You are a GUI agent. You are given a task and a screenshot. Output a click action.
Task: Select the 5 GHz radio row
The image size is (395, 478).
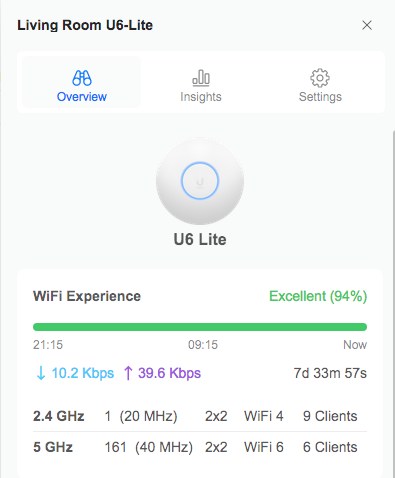(200, 447)
